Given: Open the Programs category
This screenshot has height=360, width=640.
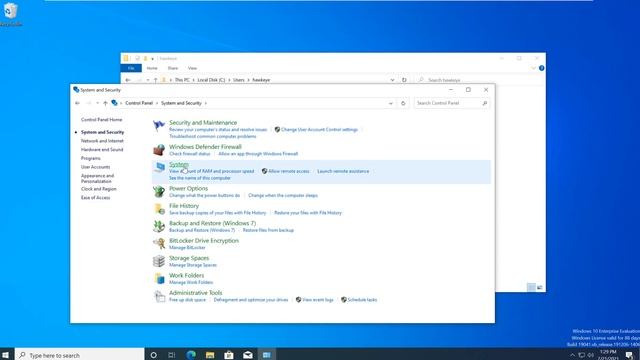Looking at the screenshot, I should (91, 158).
